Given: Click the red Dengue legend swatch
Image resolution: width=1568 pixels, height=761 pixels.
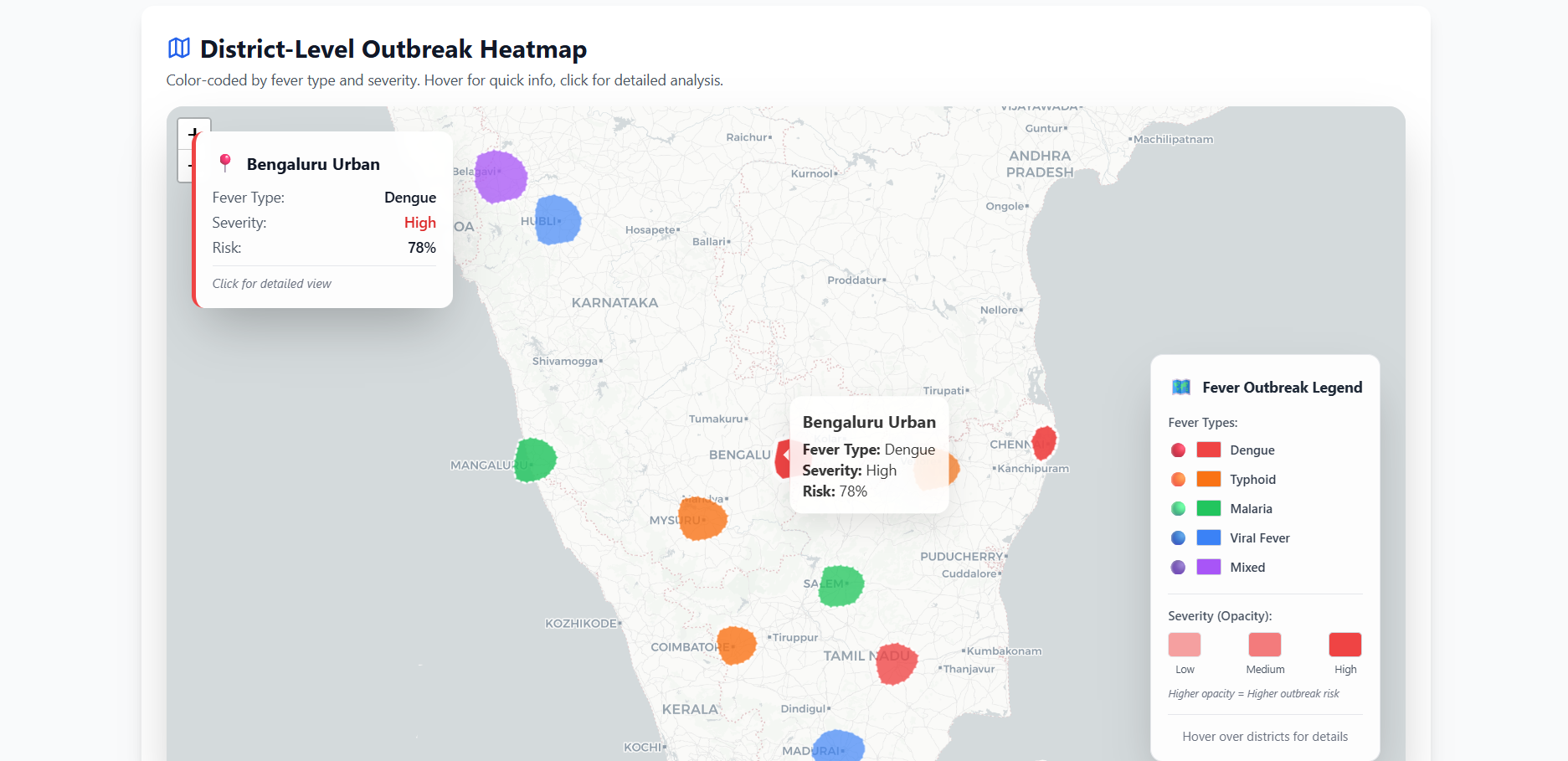Looking at the screenshot, I should click(x=1209, y=450).
